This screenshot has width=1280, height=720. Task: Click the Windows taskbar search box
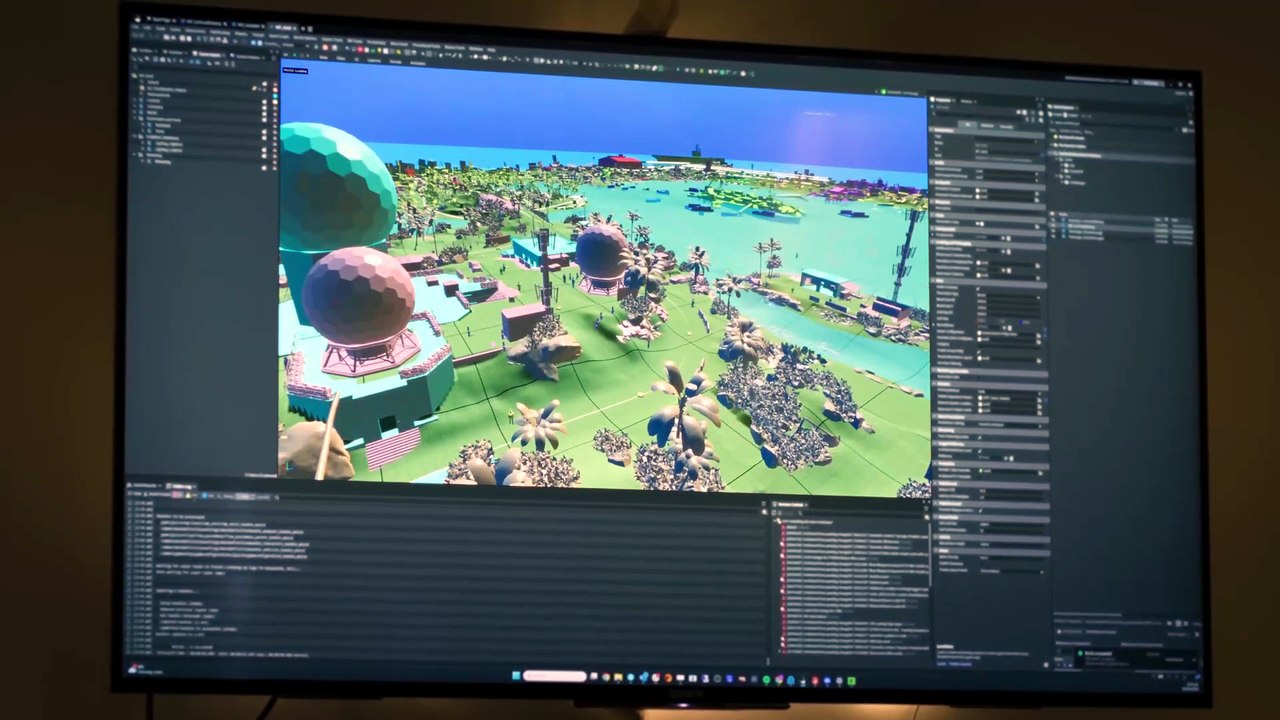coord(554,677)
